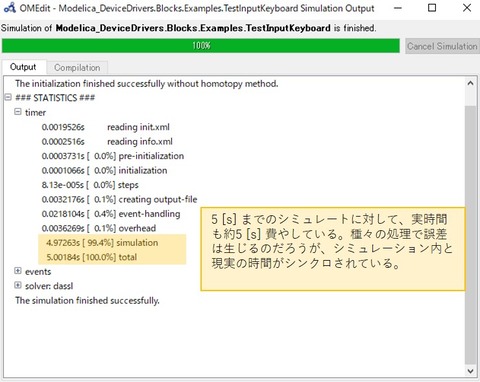Image resolution: width=480 pixels, height=382 pixels.
Task: Select the 'reading info.xml' timer row
Action: click(107, 142)
